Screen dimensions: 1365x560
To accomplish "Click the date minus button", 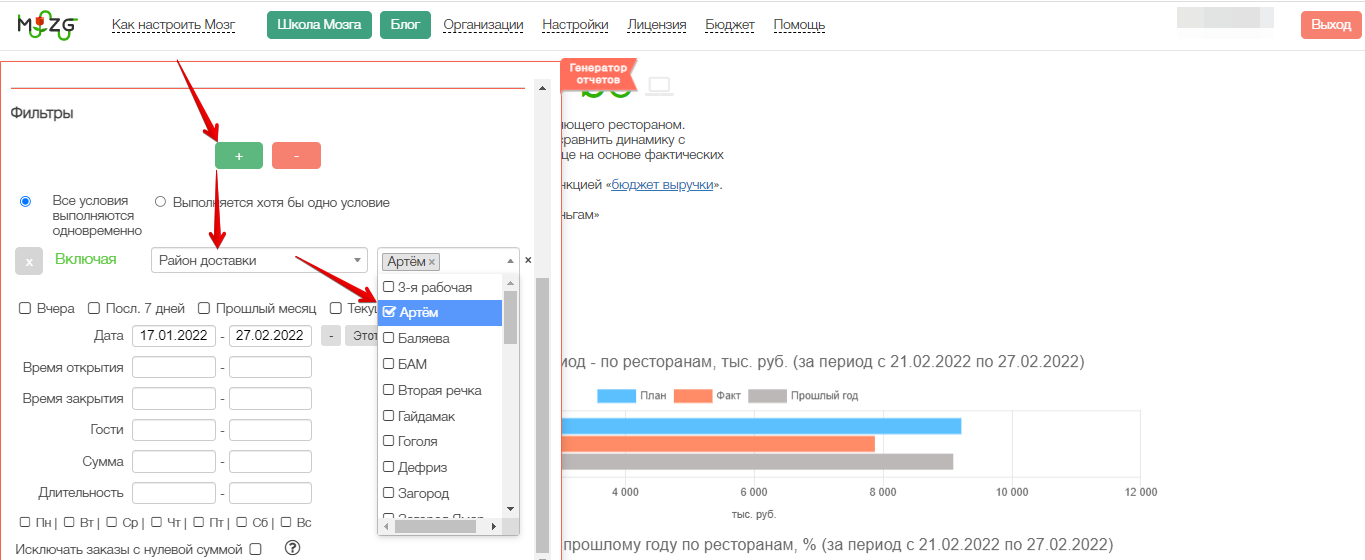I will (x=331, y=336).
